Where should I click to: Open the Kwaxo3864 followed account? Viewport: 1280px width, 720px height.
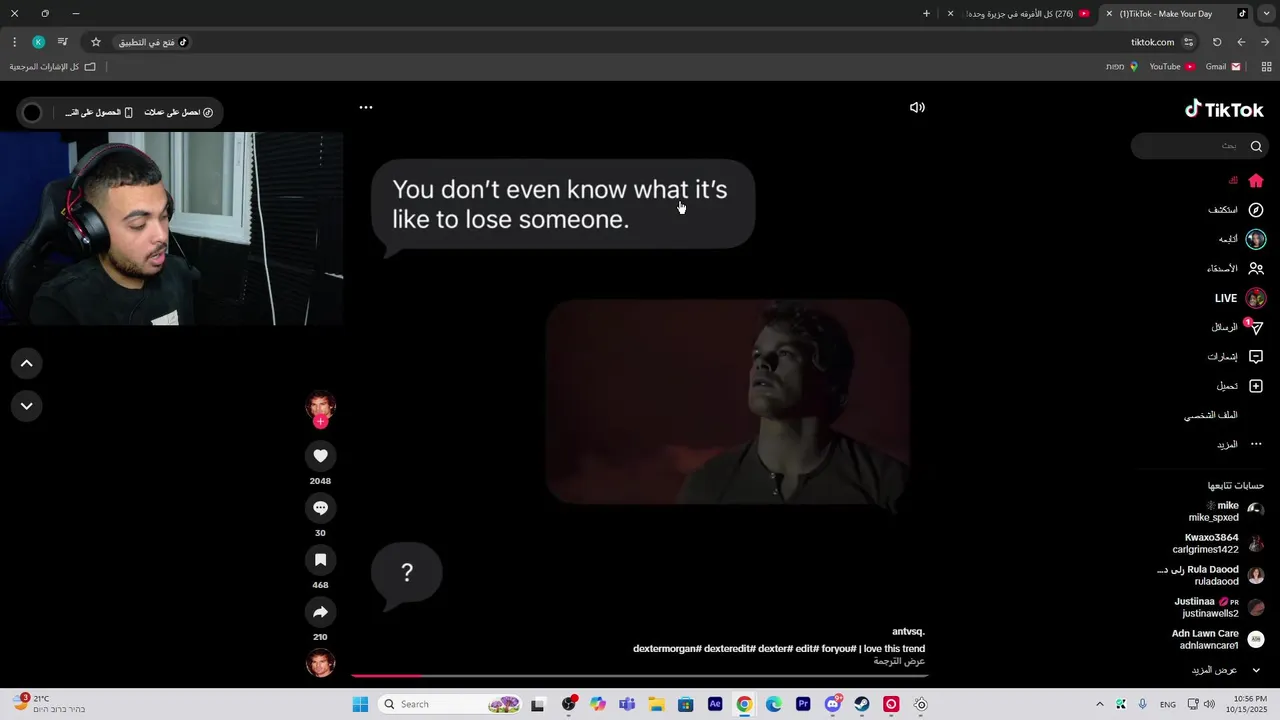tap(1218, 543)
